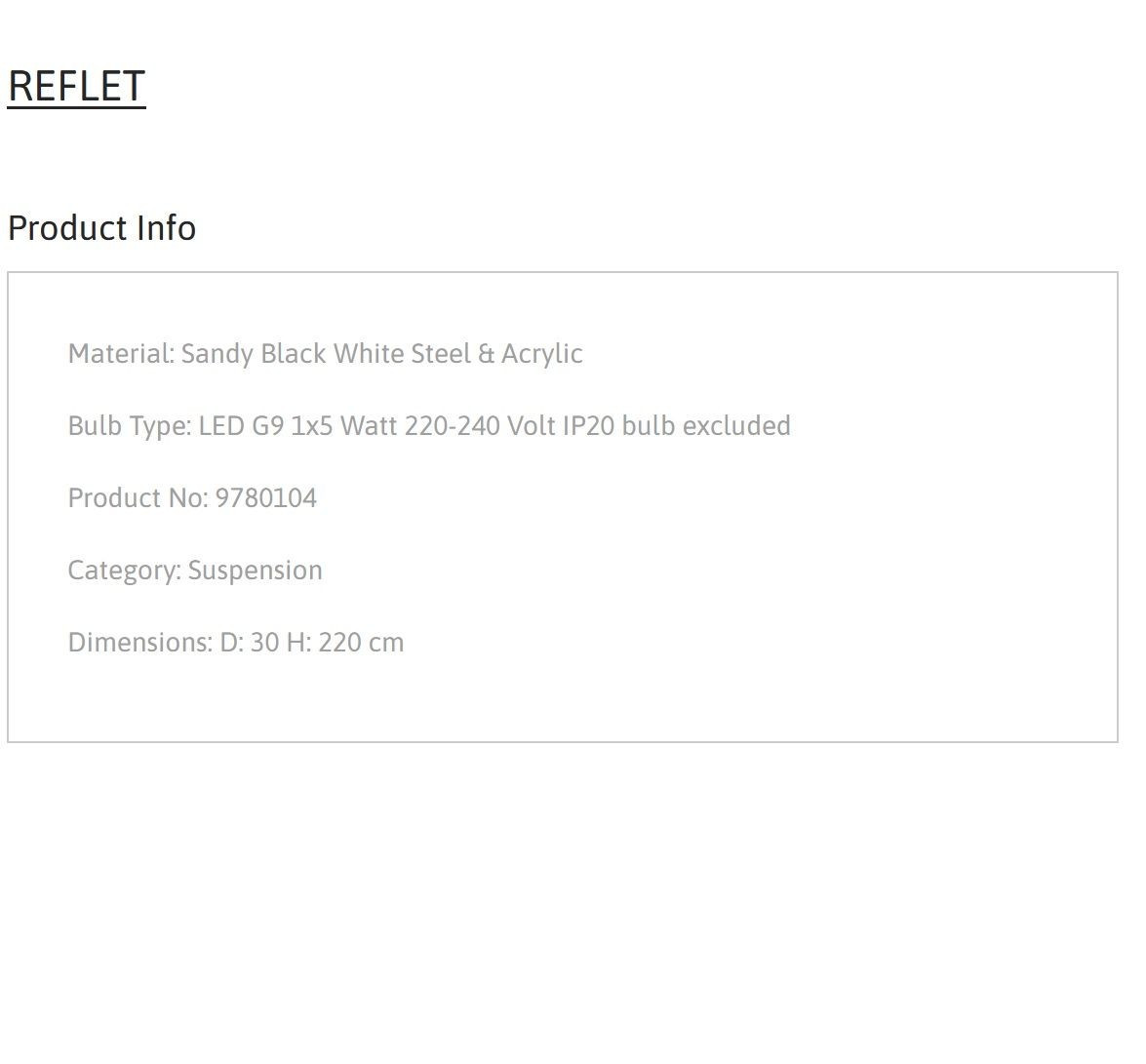Select the 'Category:' label
Image resolution: width=1146 pixels, height=1064 pixels.
124,571
